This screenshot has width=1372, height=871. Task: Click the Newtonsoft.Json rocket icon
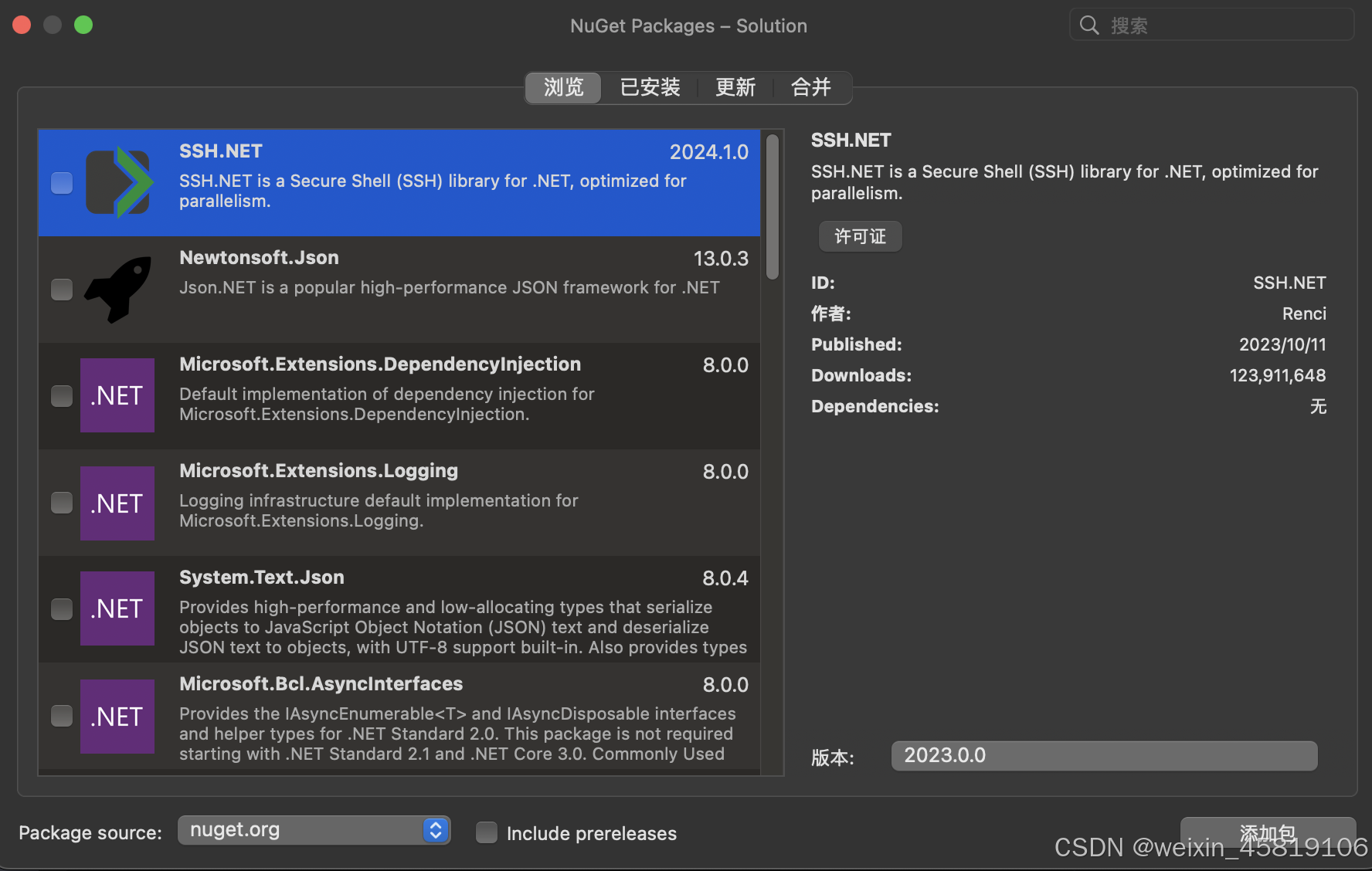click(x=118, y=289)
